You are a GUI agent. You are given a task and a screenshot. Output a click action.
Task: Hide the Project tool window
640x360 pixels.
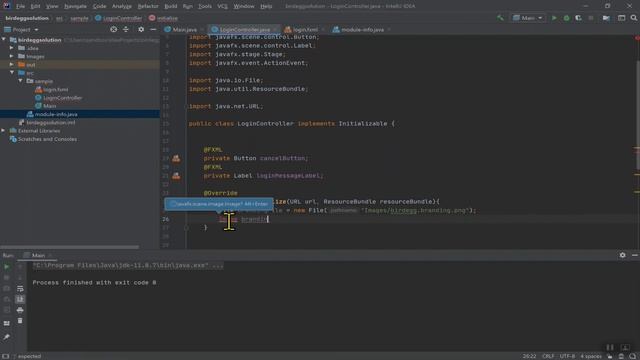[153, 29]
